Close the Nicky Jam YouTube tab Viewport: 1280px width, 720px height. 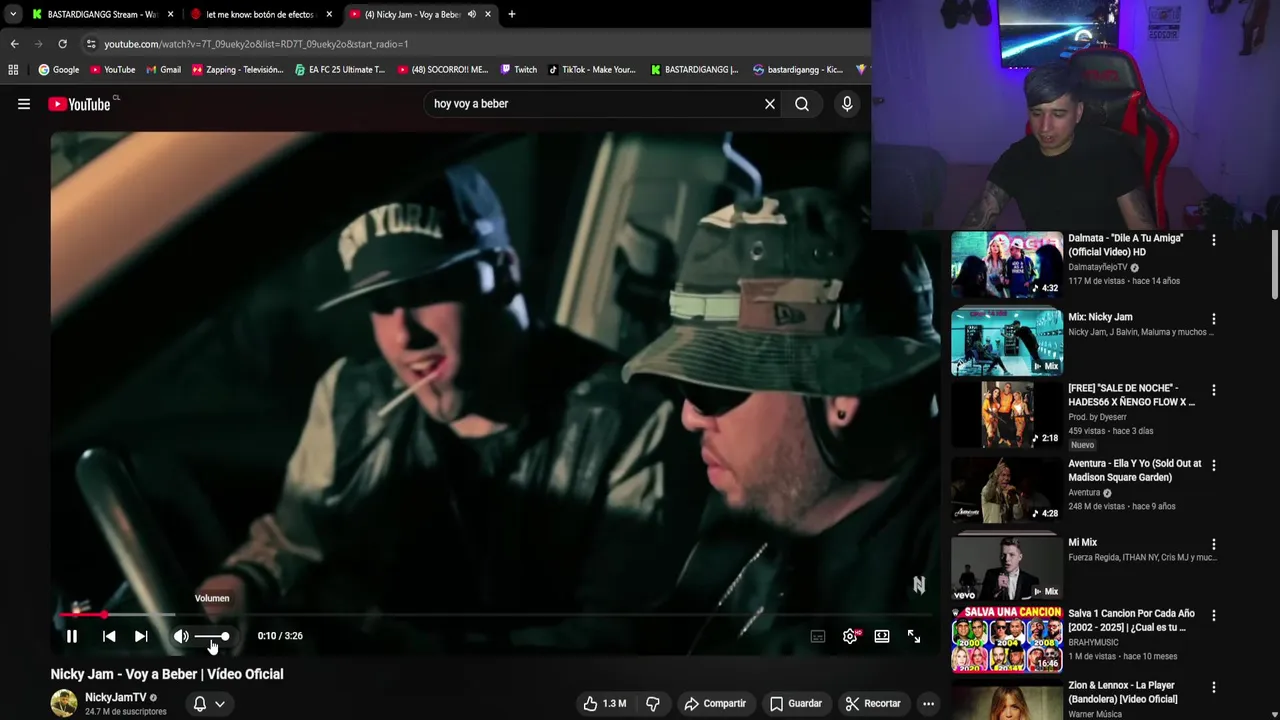[x=488, y=14]
